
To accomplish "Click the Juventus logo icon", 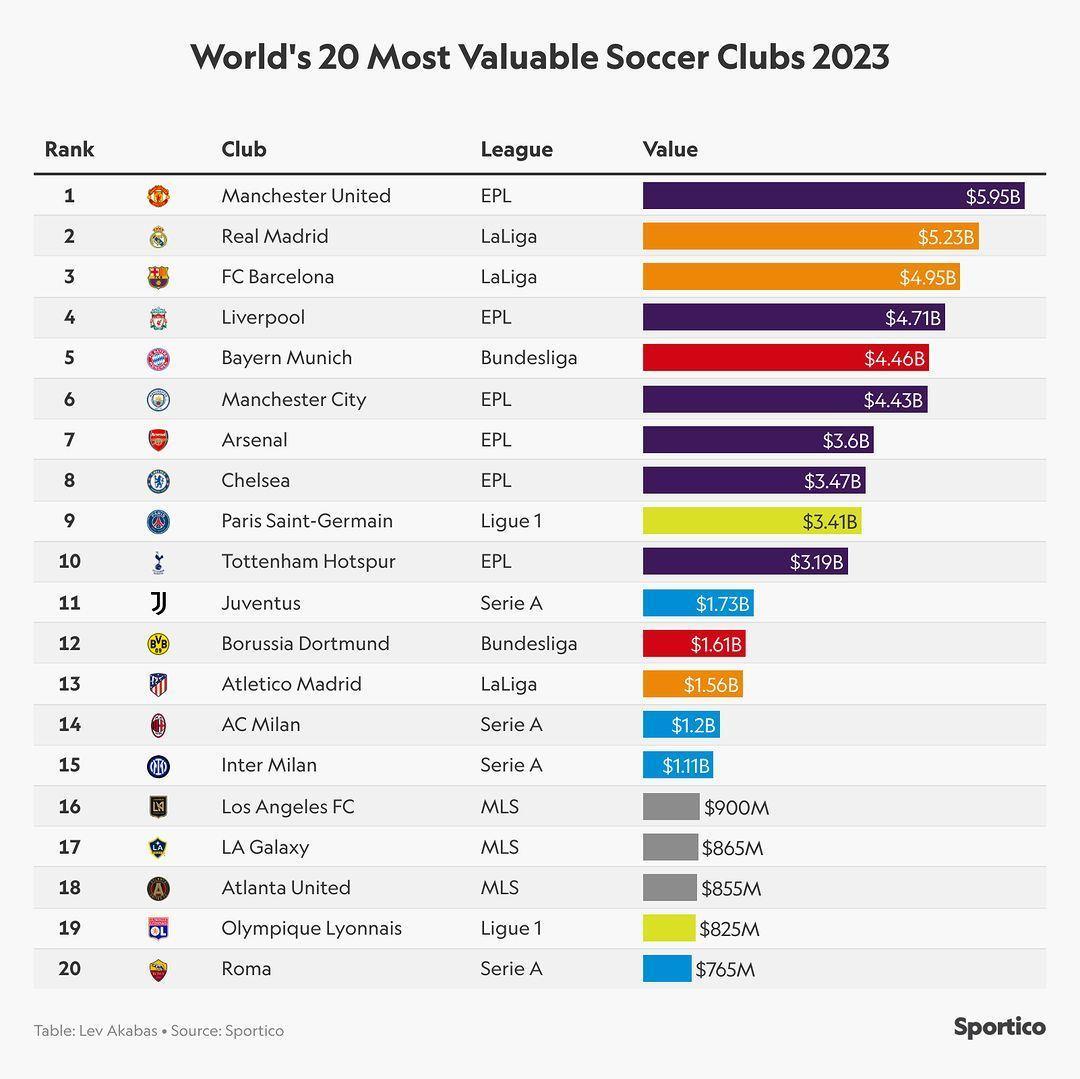I will (158, 603).
